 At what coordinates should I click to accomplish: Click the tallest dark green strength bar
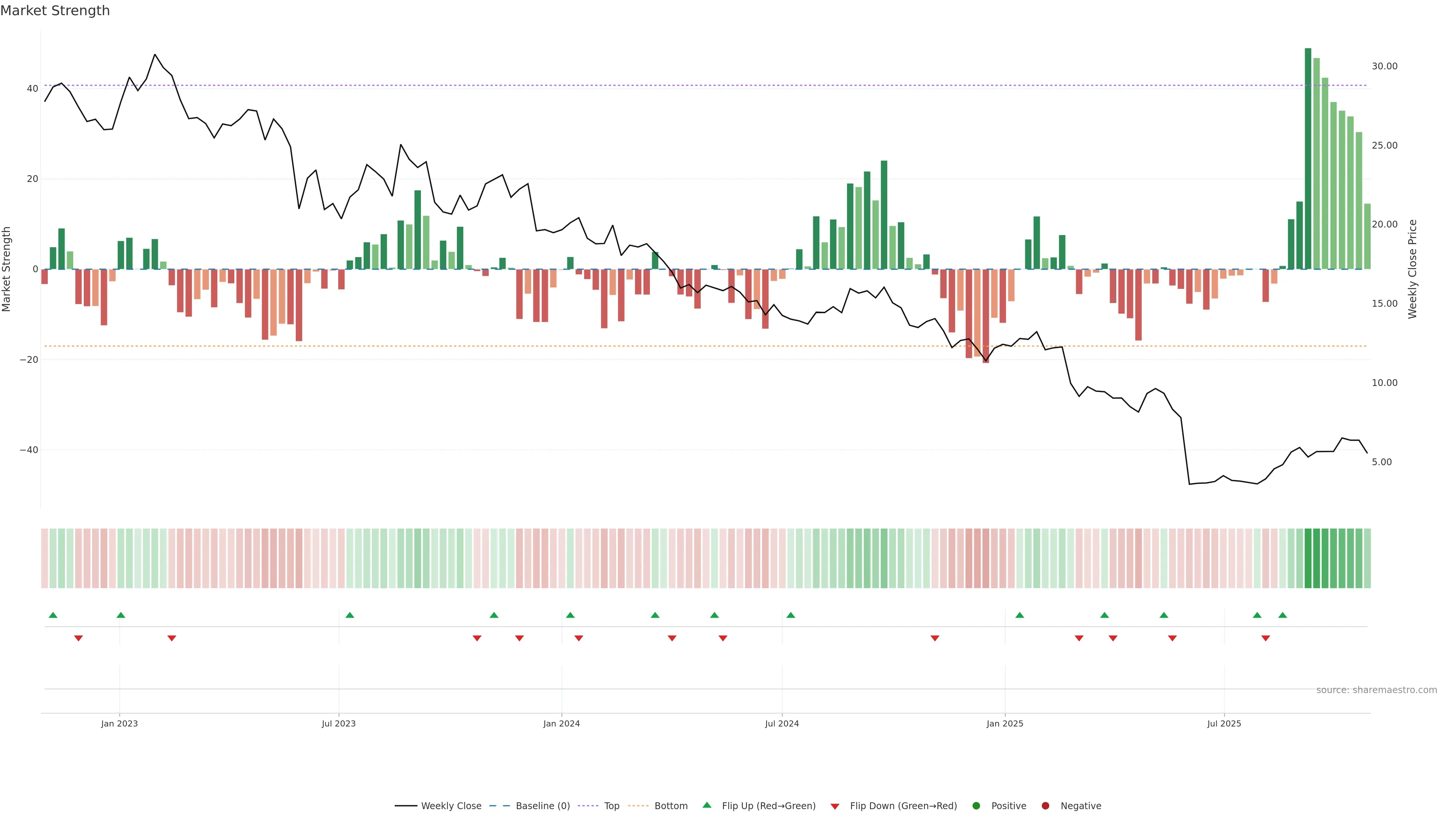(x=1308, y=158)
